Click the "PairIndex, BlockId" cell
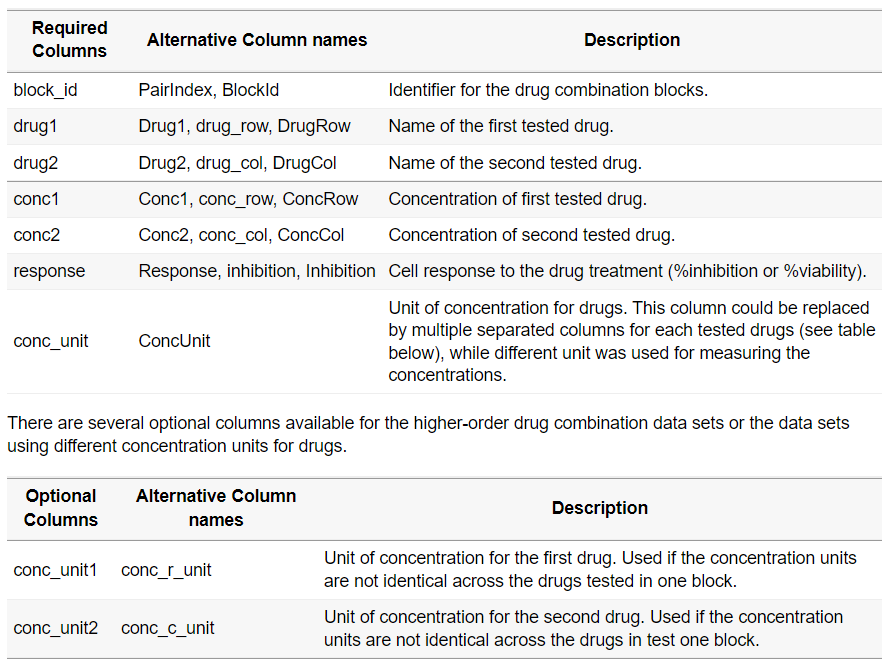 click(x=209, y=90)
